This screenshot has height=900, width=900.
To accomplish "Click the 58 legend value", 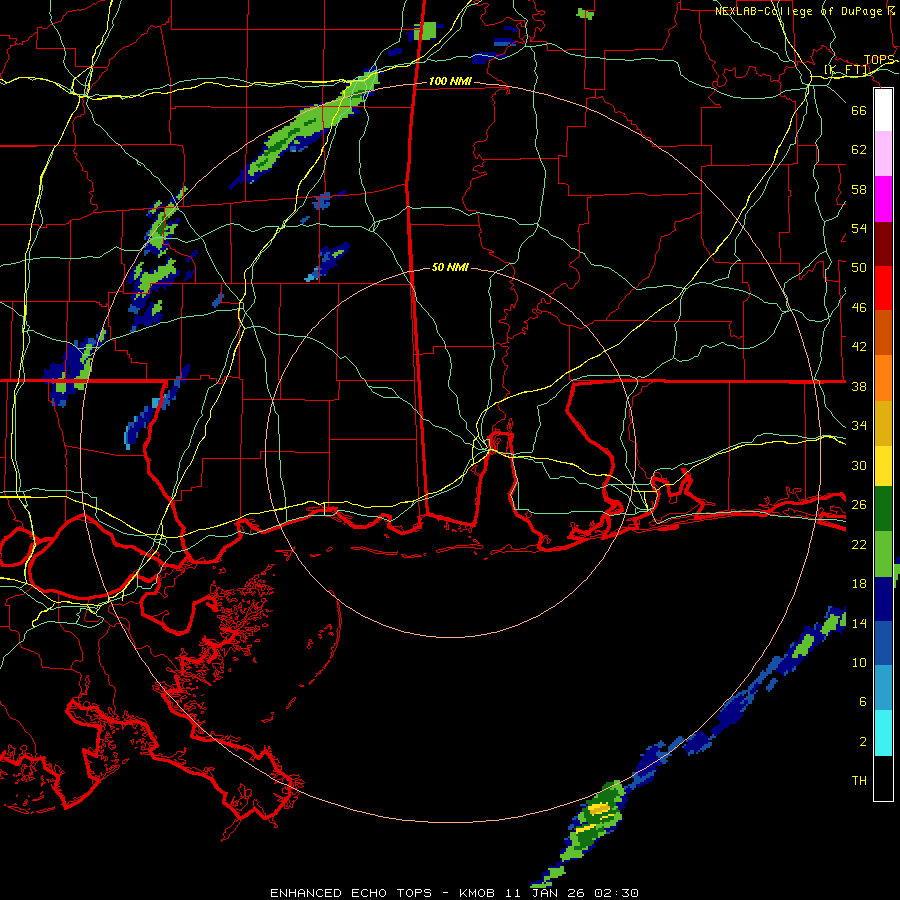I will click(x=859, y=189).
